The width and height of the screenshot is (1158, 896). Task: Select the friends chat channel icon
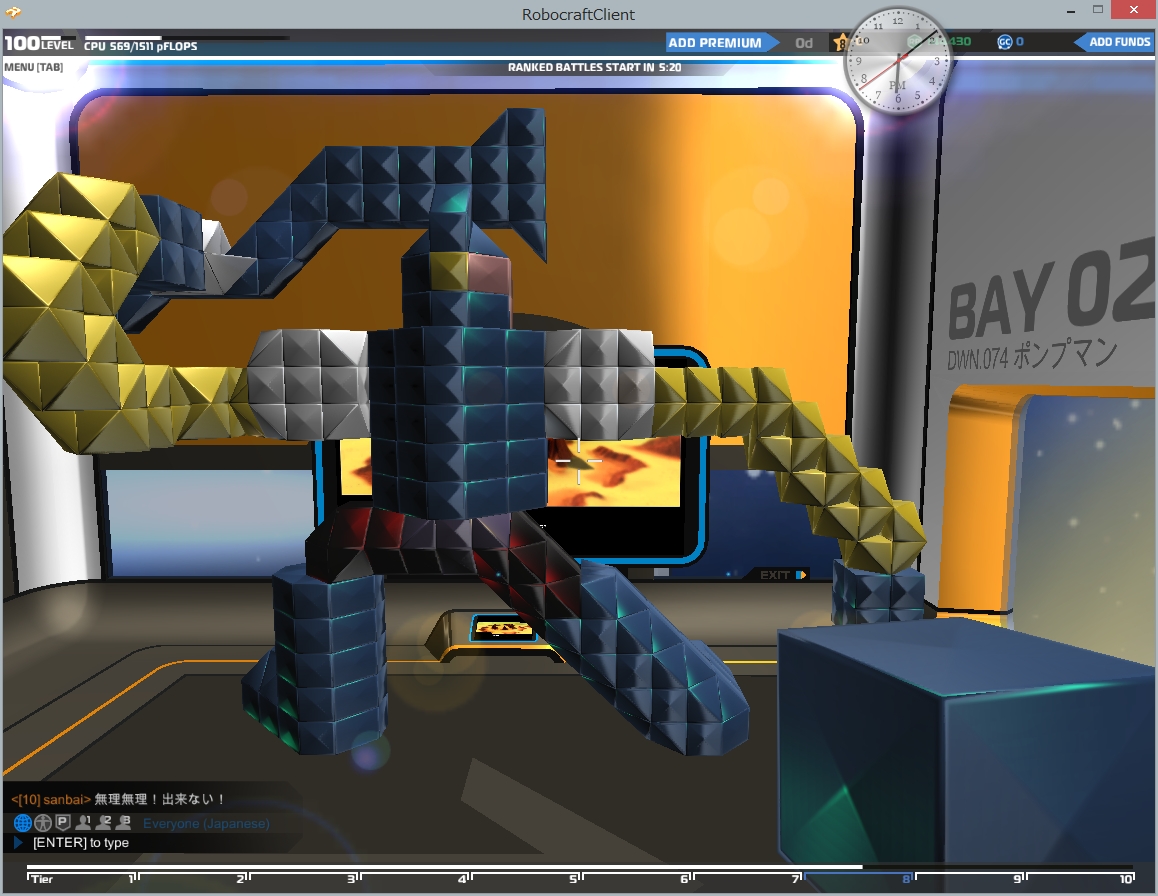(43, 822)
